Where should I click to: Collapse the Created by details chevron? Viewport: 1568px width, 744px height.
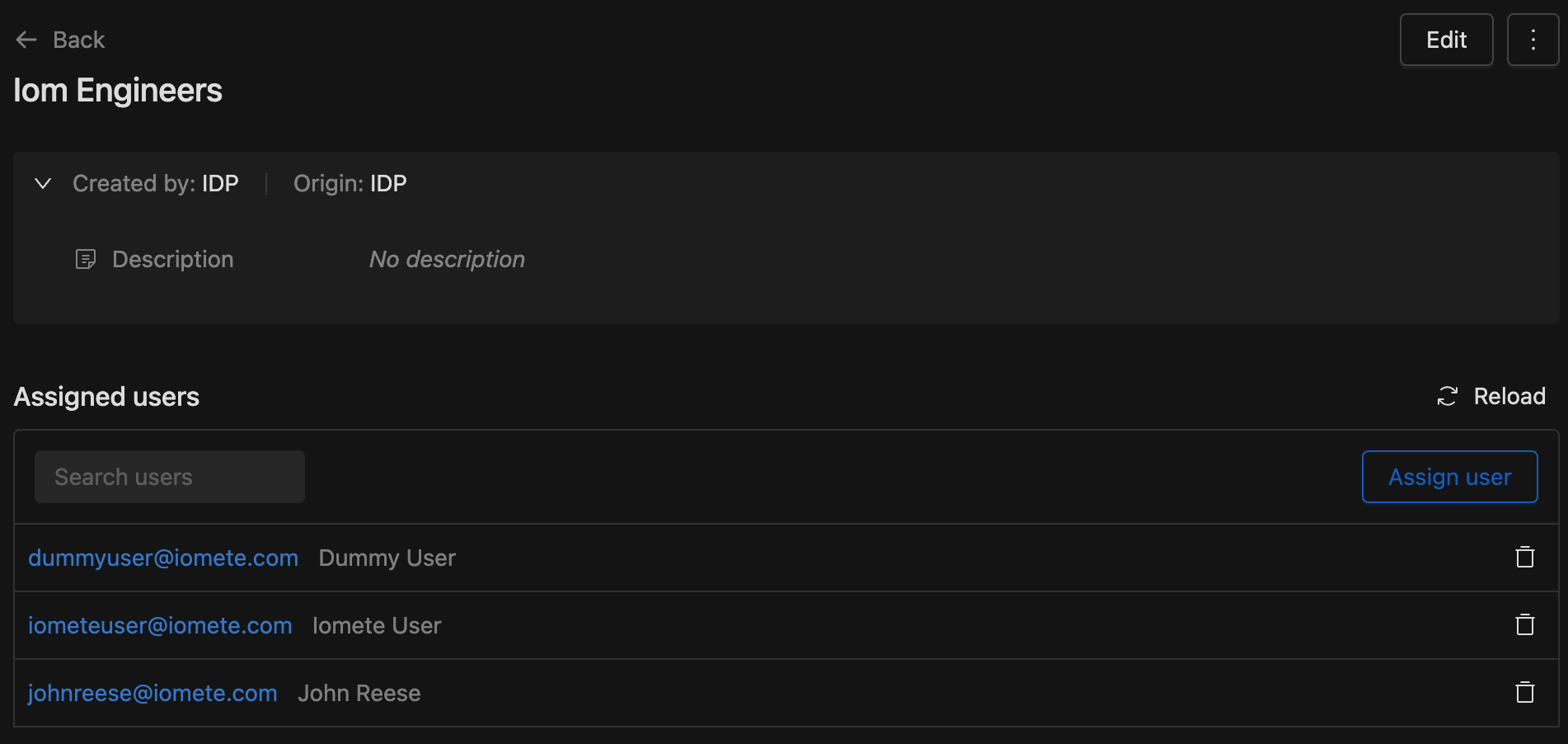(x=43, y=183)
